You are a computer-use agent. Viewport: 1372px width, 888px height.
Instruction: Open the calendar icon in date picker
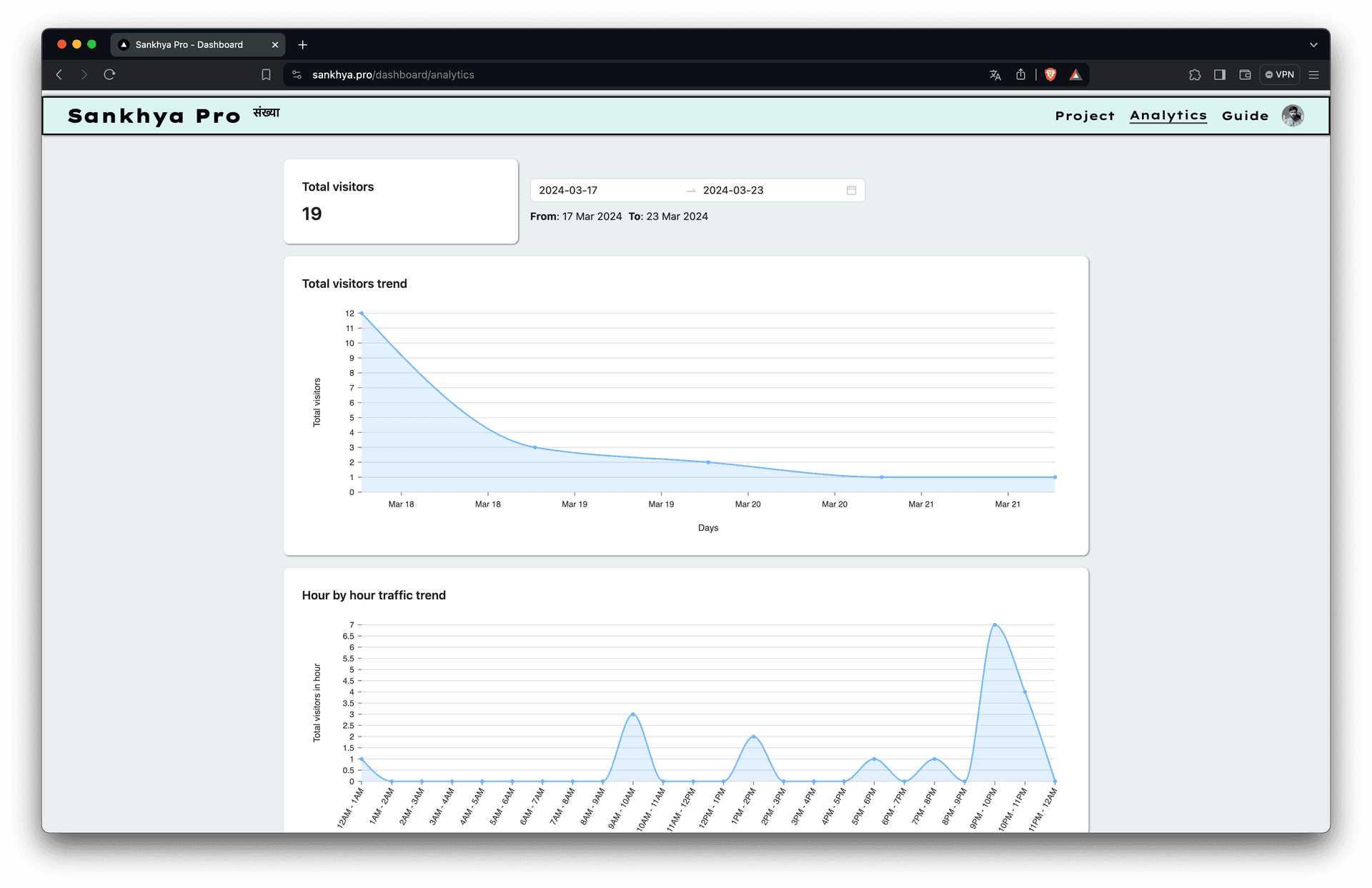coord(851,190)
